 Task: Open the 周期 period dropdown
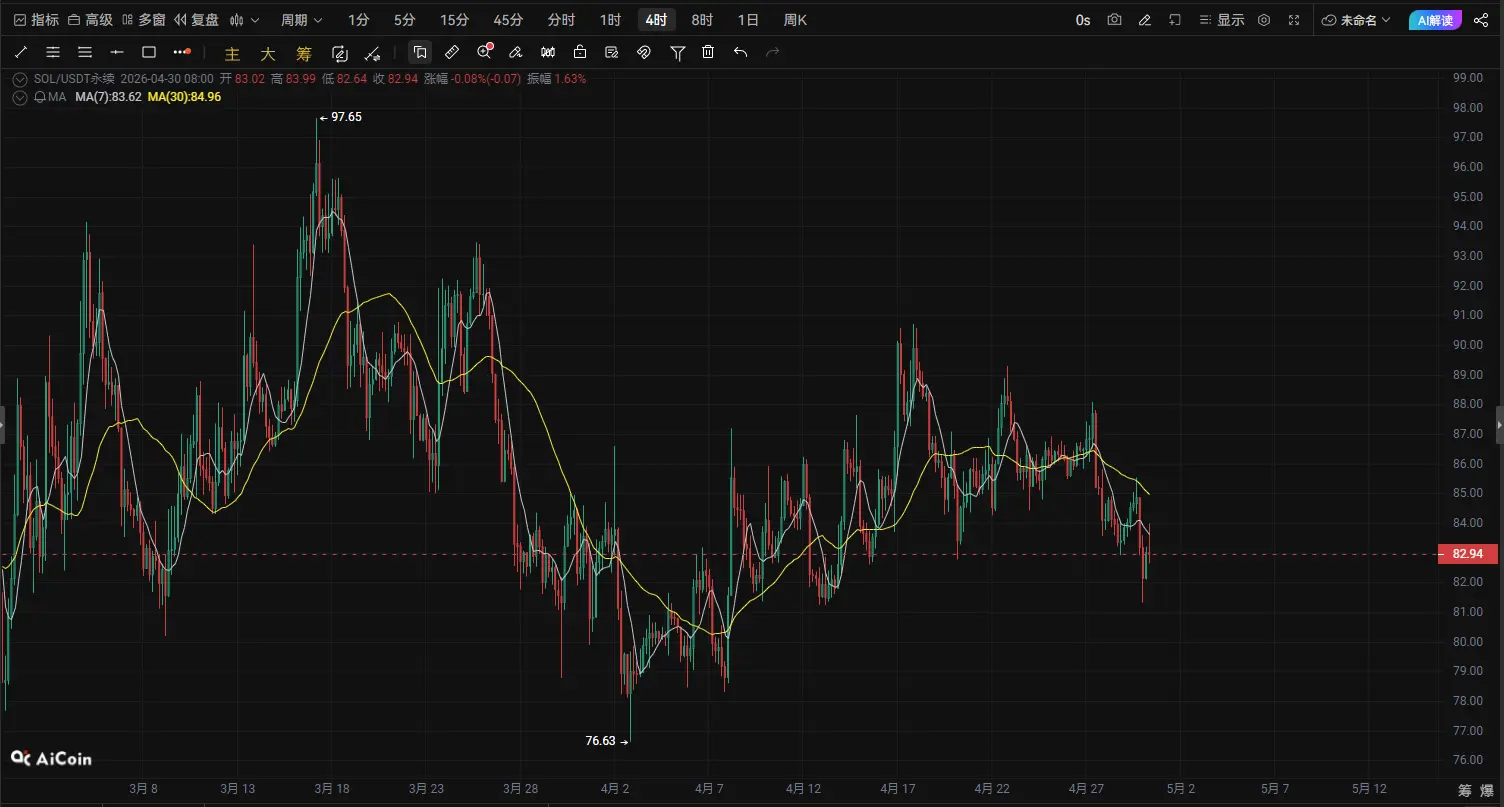pos(301,20)
